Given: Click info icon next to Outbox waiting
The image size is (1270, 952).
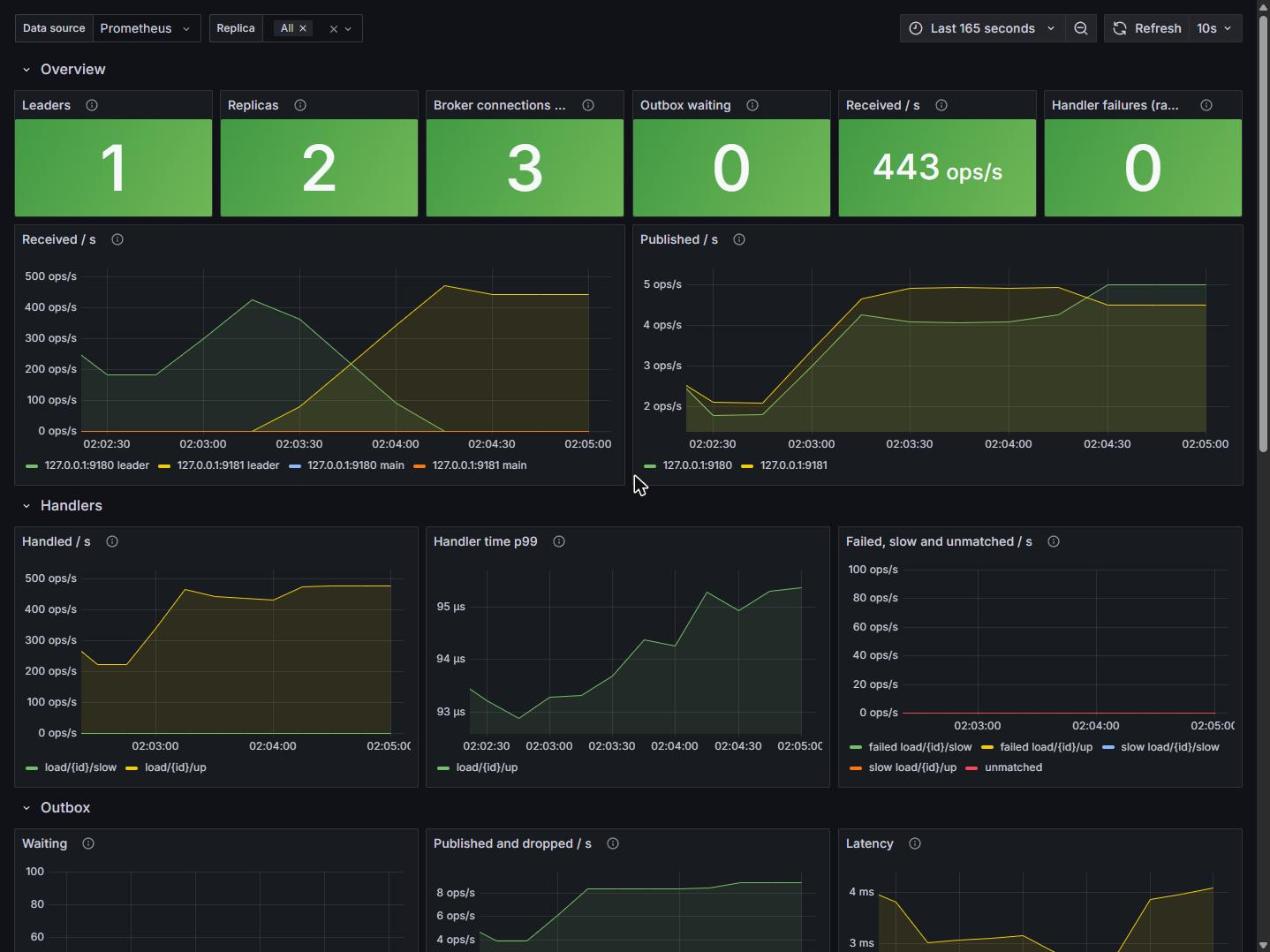Looking at the screenshot, I should point(752,105).
